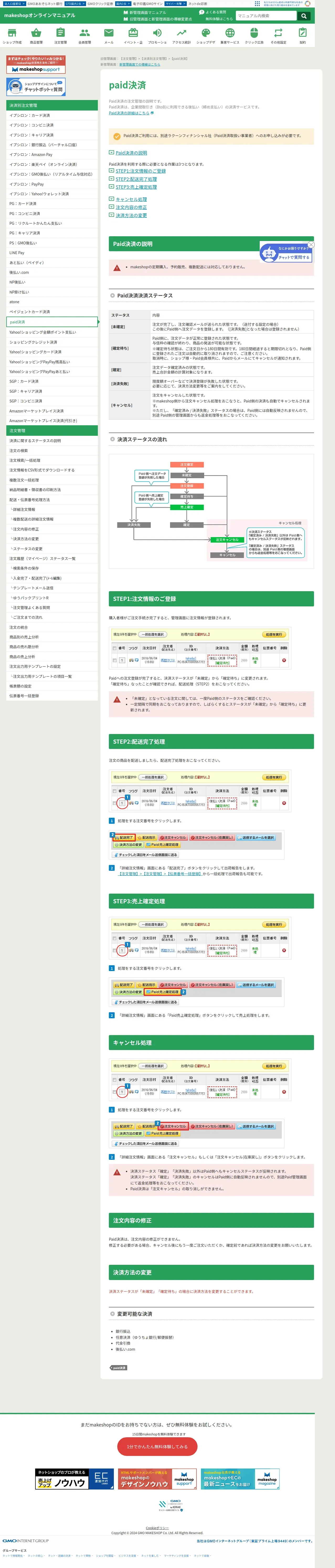335x1568 pixels.
Task: Select イプシロン：Amazon Pay in sidebar
Action: 52,155
